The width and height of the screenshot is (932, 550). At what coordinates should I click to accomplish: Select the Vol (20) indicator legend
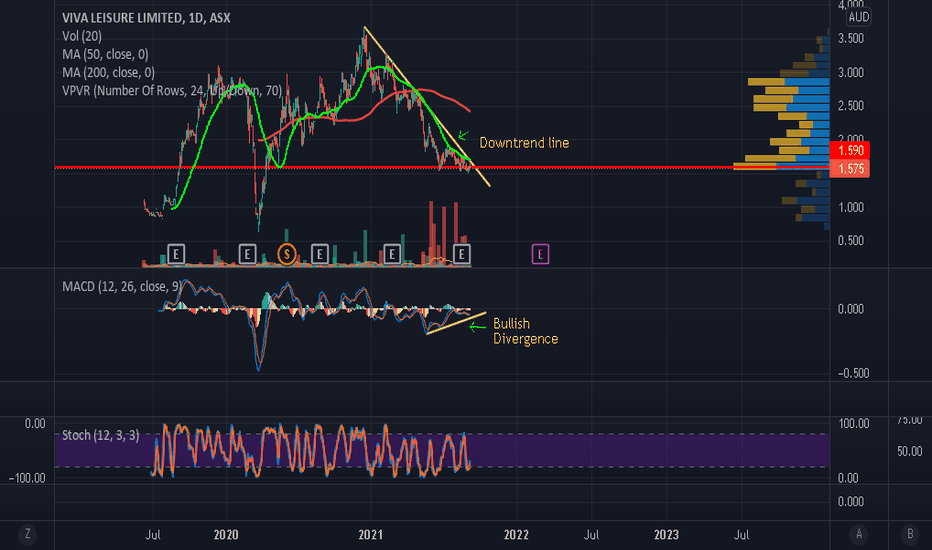pos(82,36)
